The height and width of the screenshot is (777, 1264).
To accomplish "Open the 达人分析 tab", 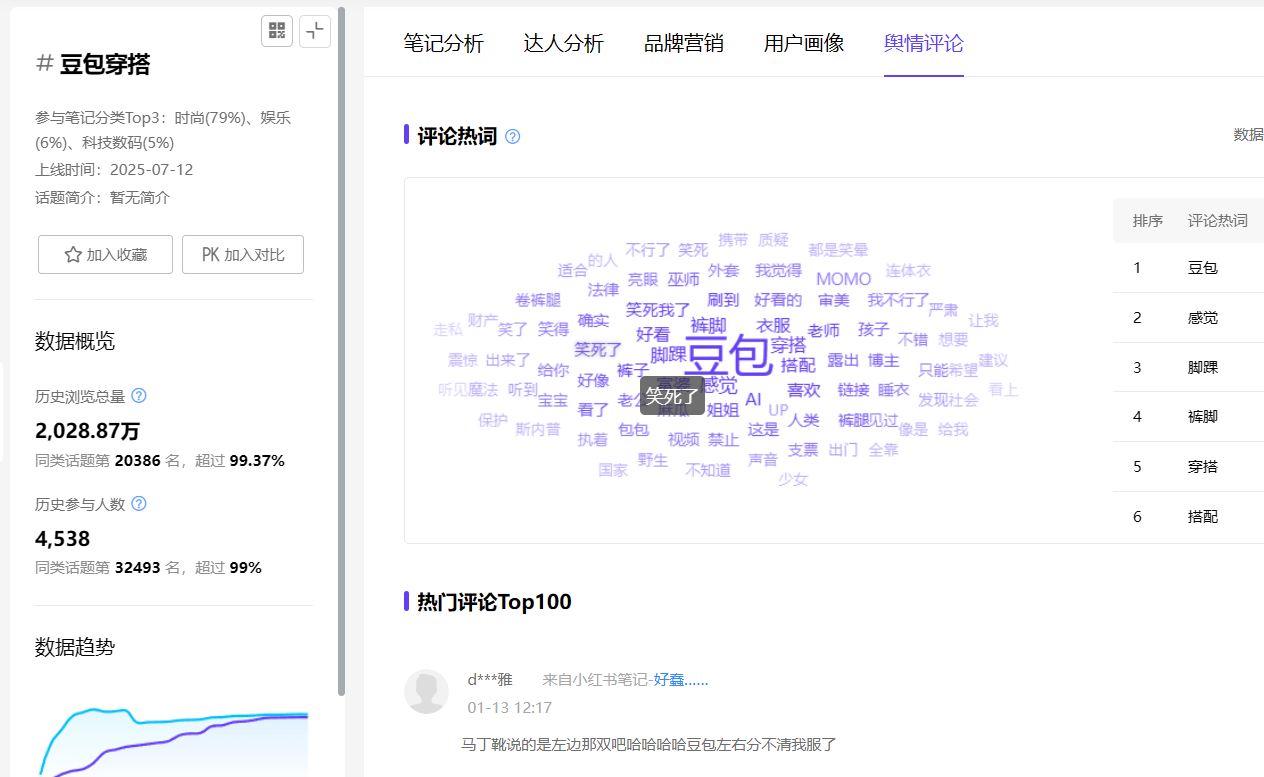I will coord(563,43).
